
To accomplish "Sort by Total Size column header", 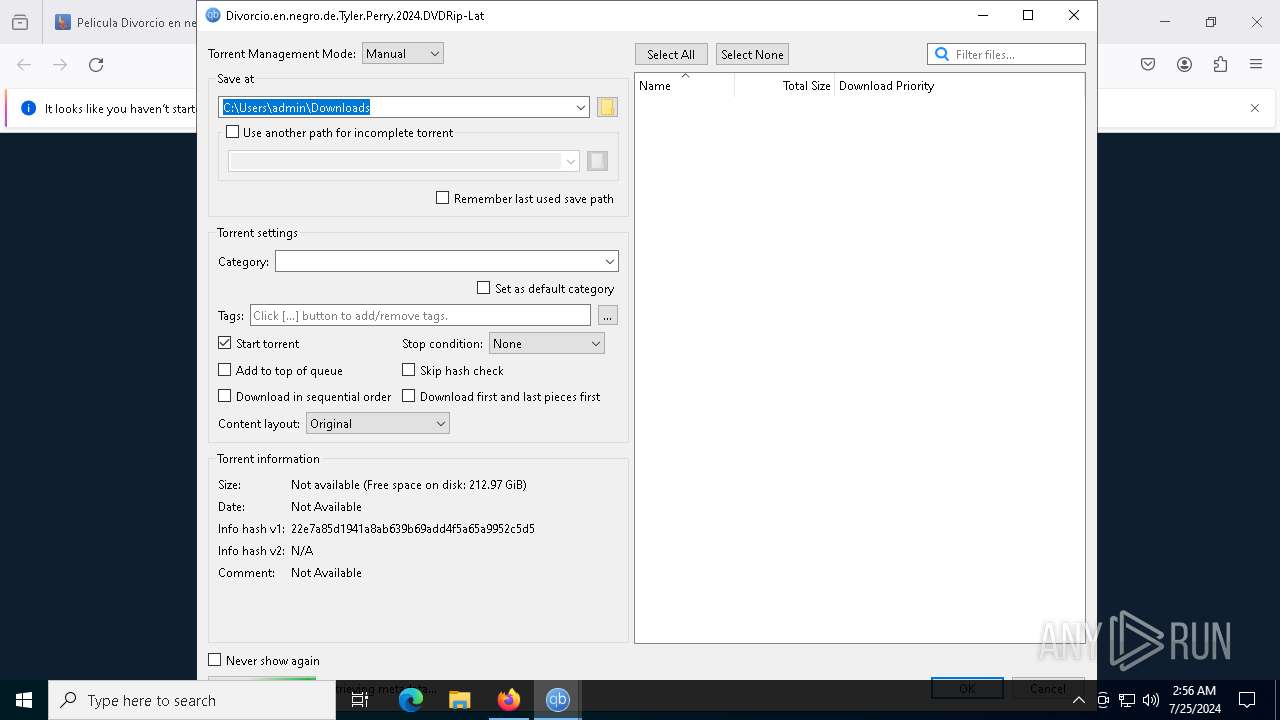I will 785,85.
